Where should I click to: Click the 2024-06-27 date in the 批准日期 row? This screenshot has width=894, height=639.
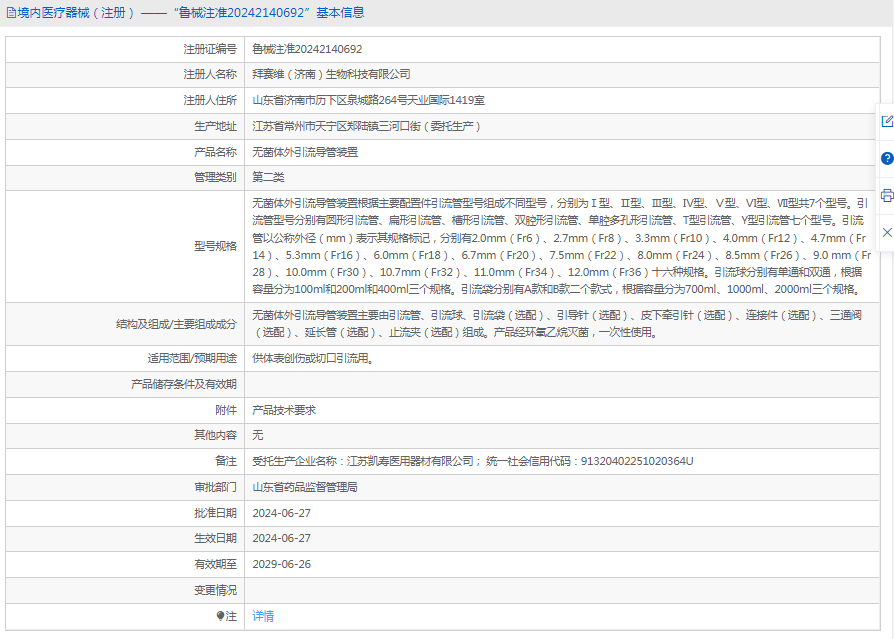click(282, 513)
